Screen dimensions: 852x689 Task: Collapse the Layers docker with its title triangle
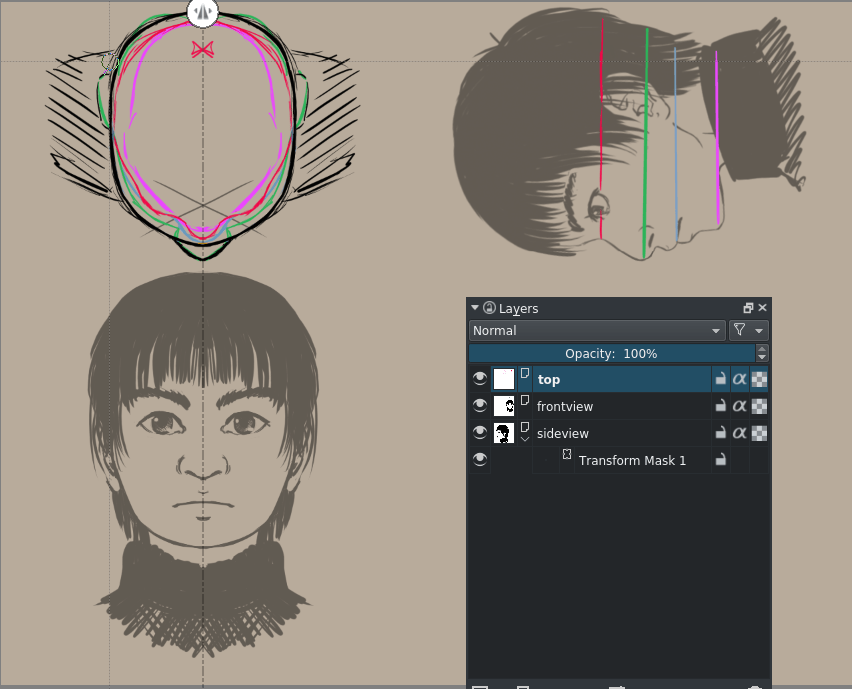(x=473, y=307)
